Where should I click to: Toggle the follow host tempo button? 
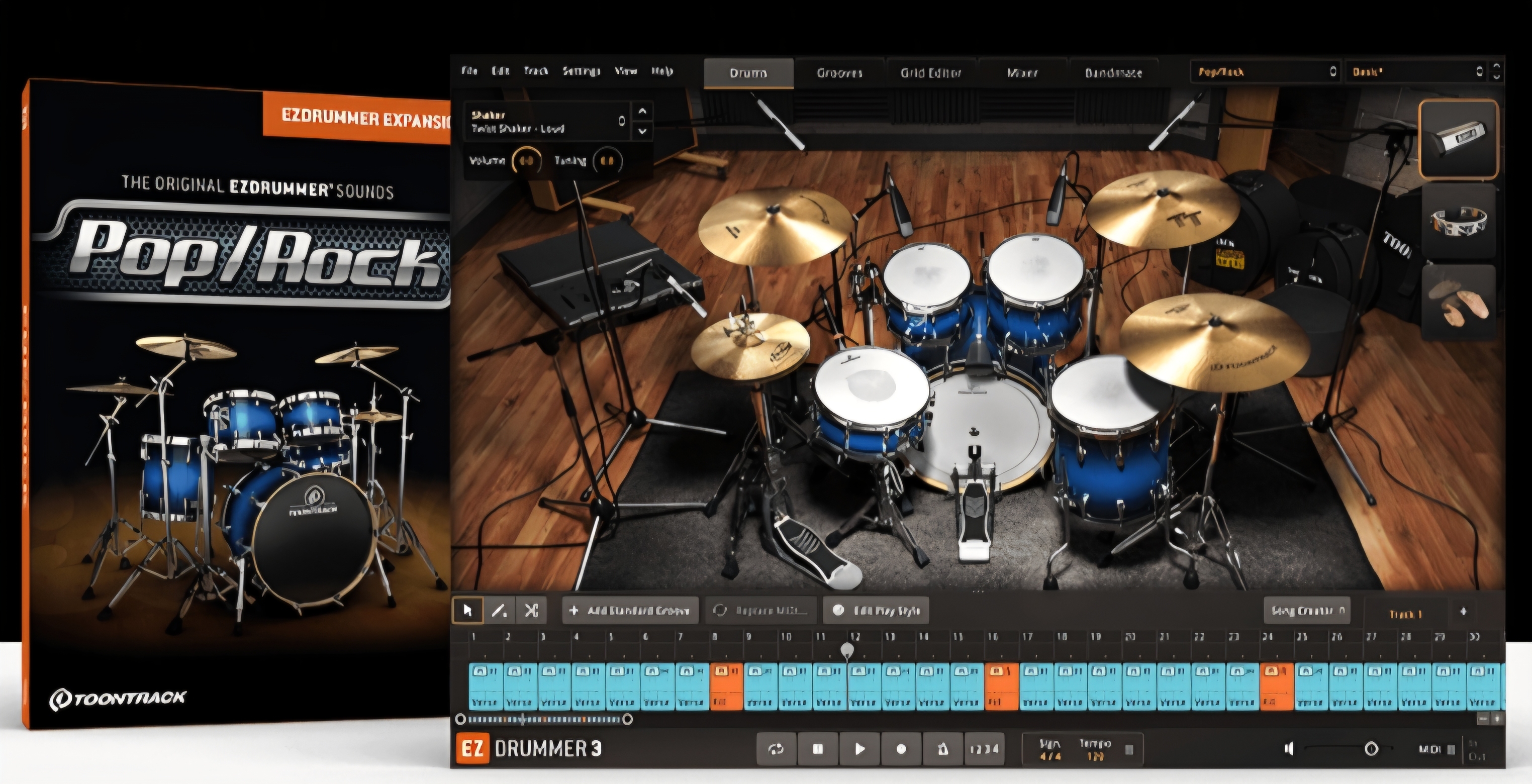[1129, 749]
